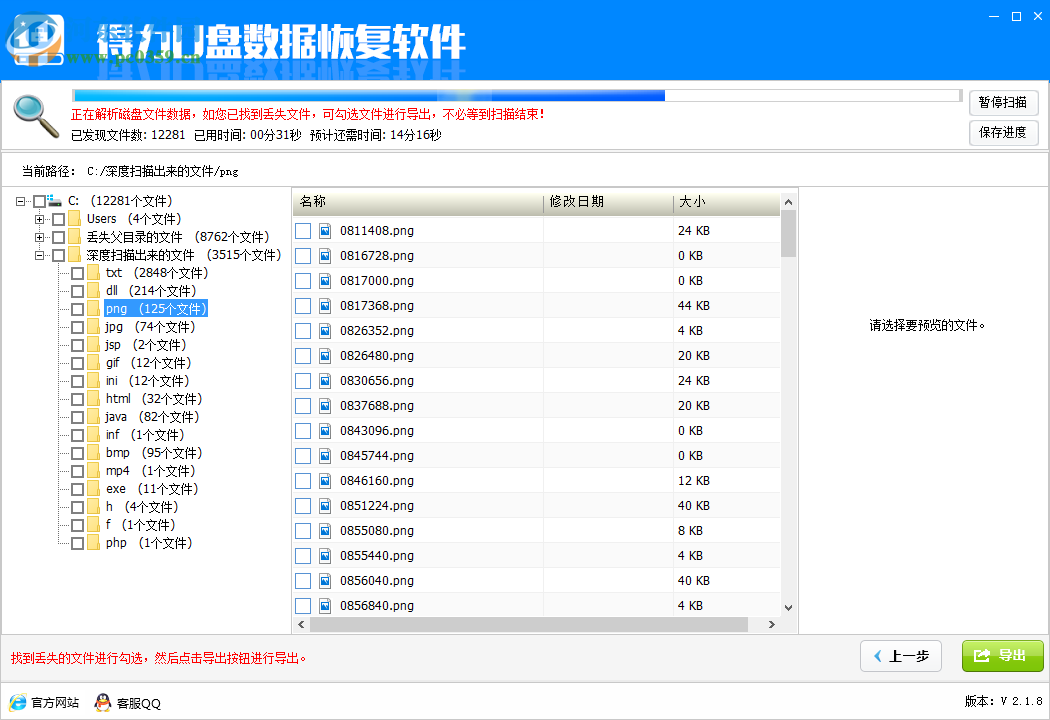Click the 保存进度 save progress button
The height and width of the screenshot is (720, 1050).
(x=1003, y=133)
